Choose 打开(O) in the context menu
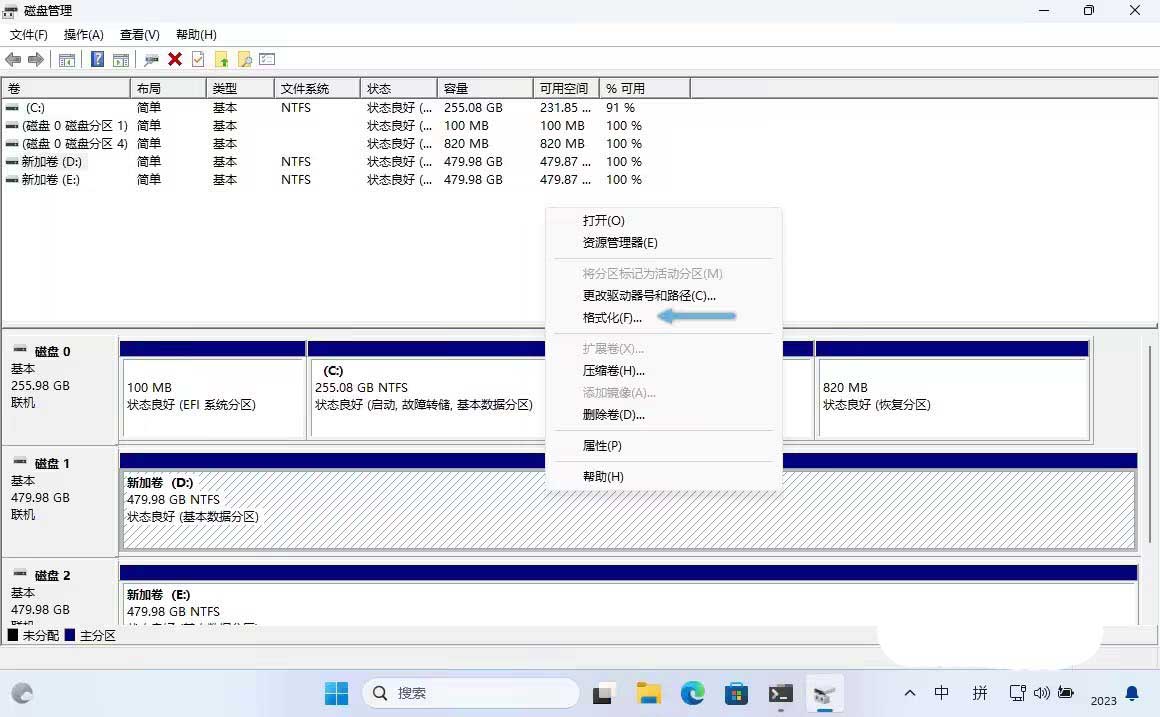This screenshot has height=717, width=1160. tap(664, 221)
